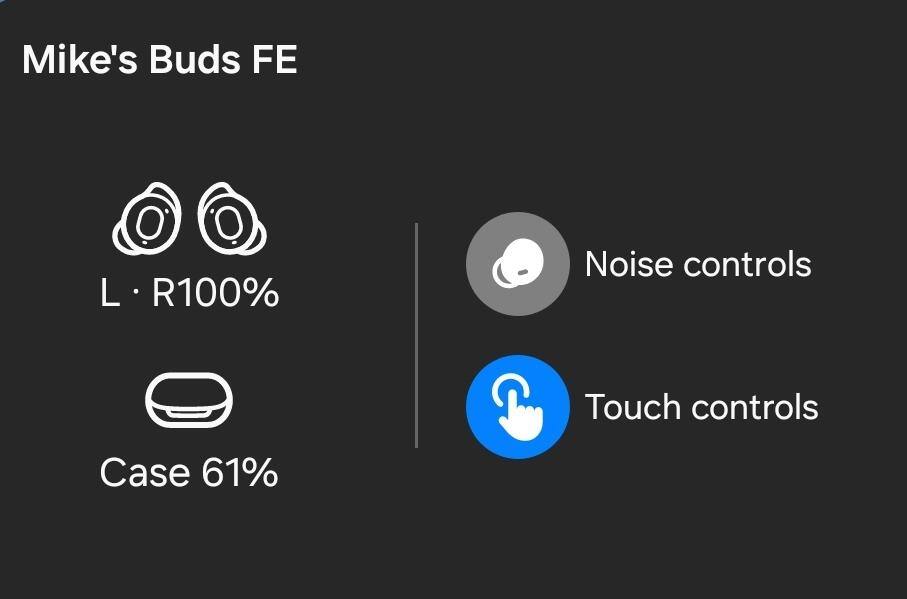This screenshot has width=907, height=599.
Task: Toggle the blue Touch controls button
Action: coord(517,407)
